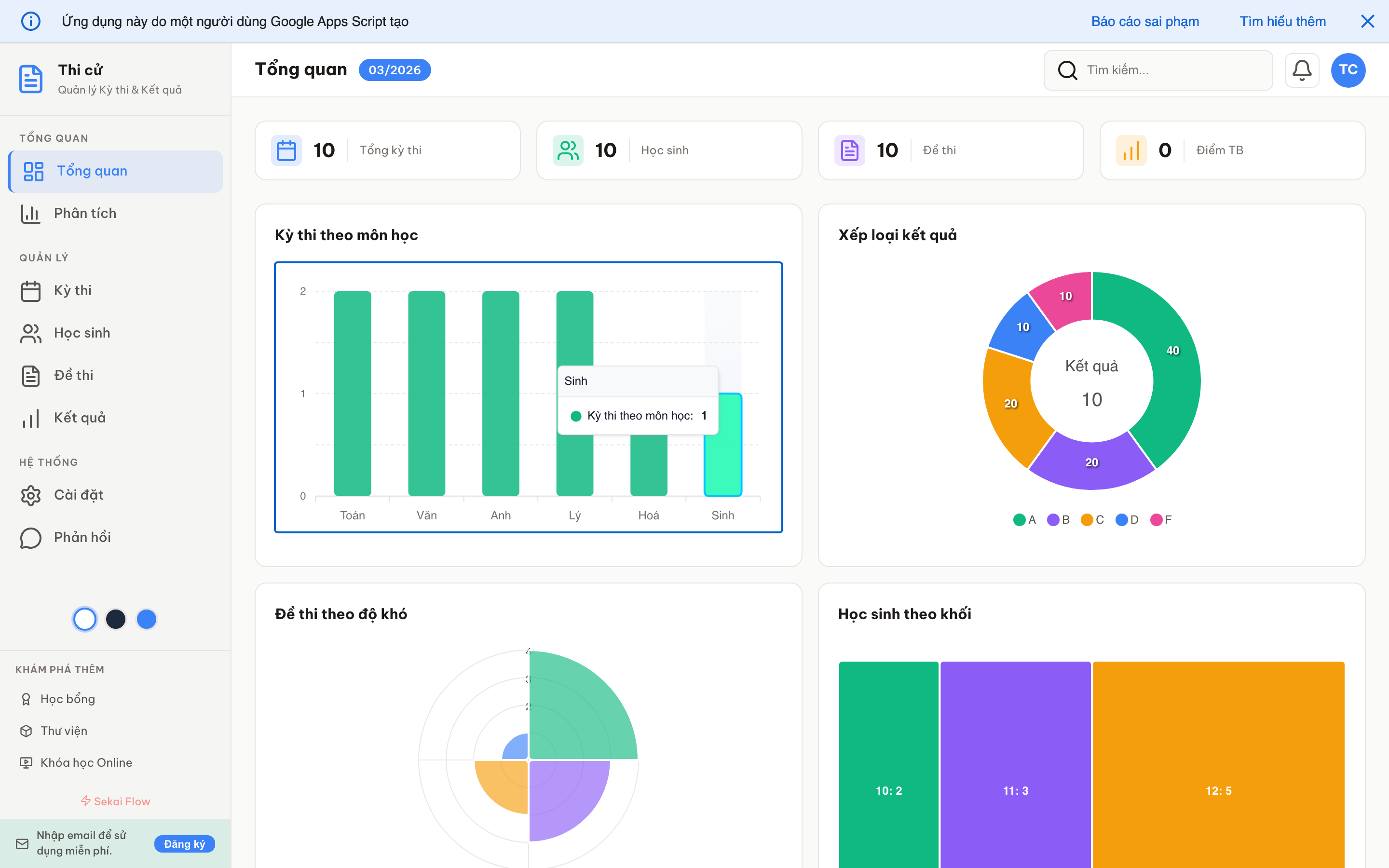Click the Điểm TB bar chart icon
Viewport: 1389px width, 868px height.
pos(1130,150)
